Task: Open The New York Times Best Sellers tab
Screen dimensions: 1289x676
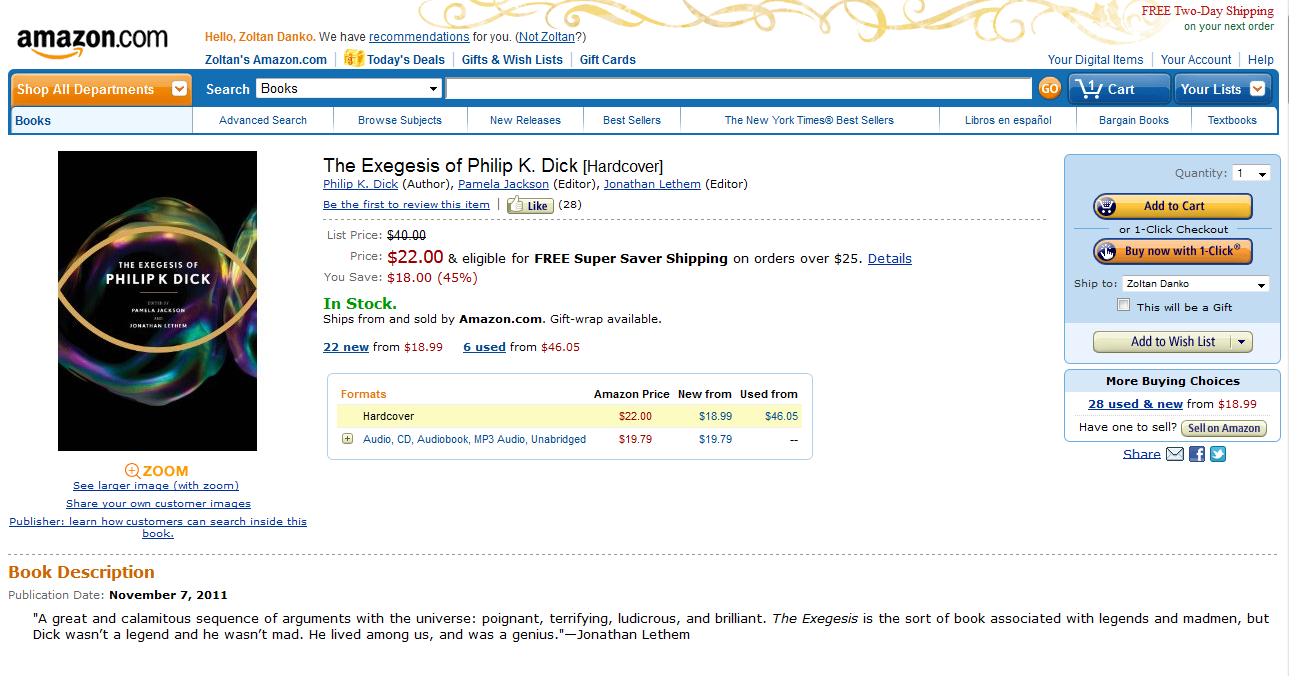Action: (x=809, y=120)
